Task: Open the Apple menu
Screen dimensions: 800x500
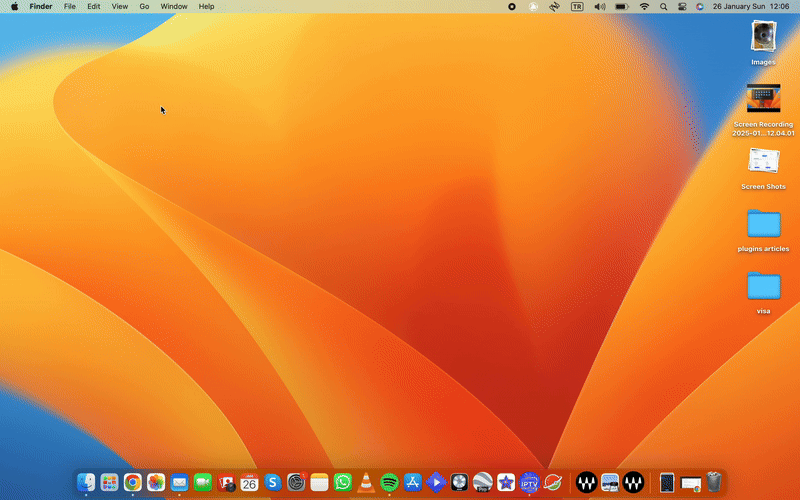Action: pyautogui.click(x=14, y=6)
